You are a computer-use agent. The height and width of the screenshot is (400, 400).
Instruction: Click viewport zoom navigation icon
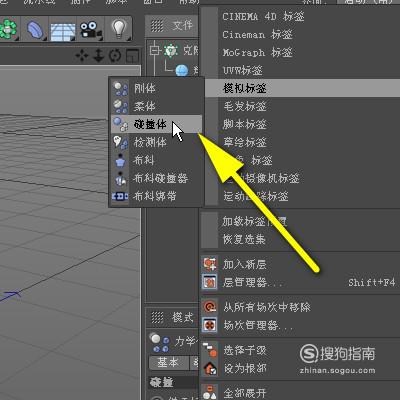(x=98, y=56)
